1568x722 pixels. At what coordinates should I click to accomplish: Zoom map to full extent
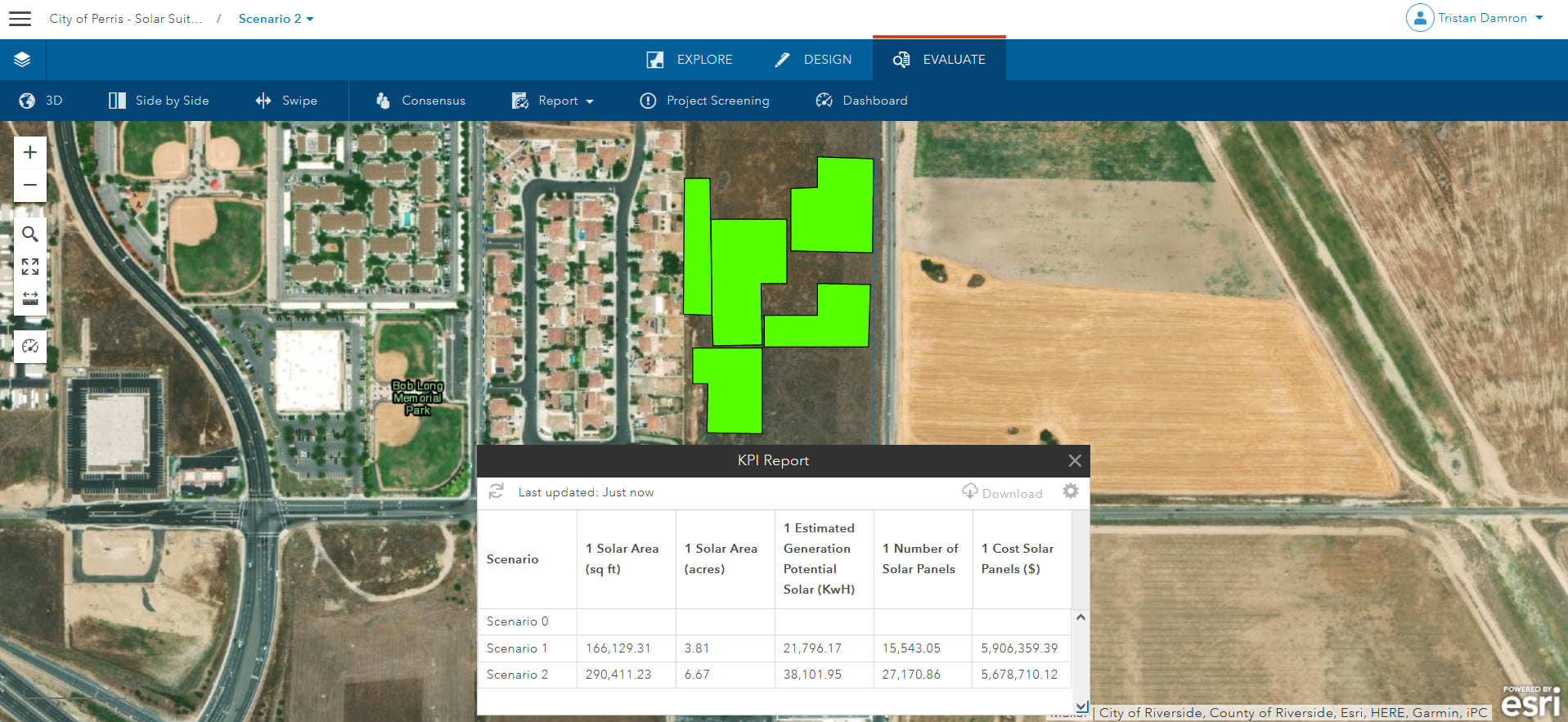tap(30, 267)
